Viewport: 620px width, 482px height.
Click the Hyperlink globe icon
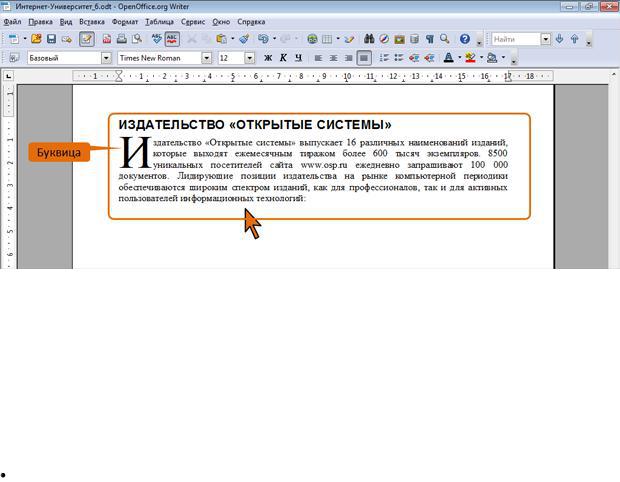pyautogui.click(x=312, y=39)
